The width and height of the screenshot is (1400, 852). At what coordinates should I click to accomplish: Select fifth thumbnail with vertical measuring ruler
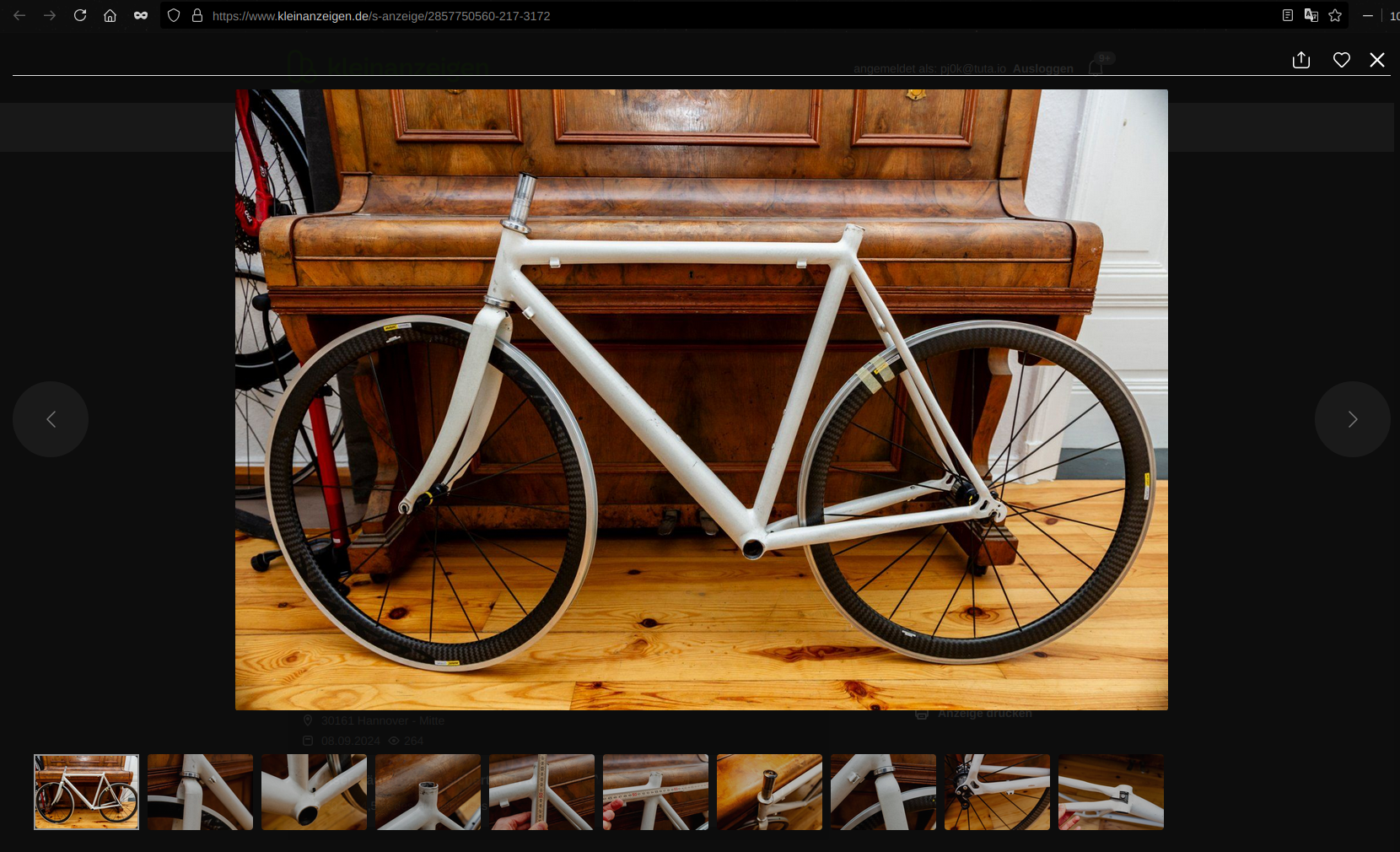541,792
